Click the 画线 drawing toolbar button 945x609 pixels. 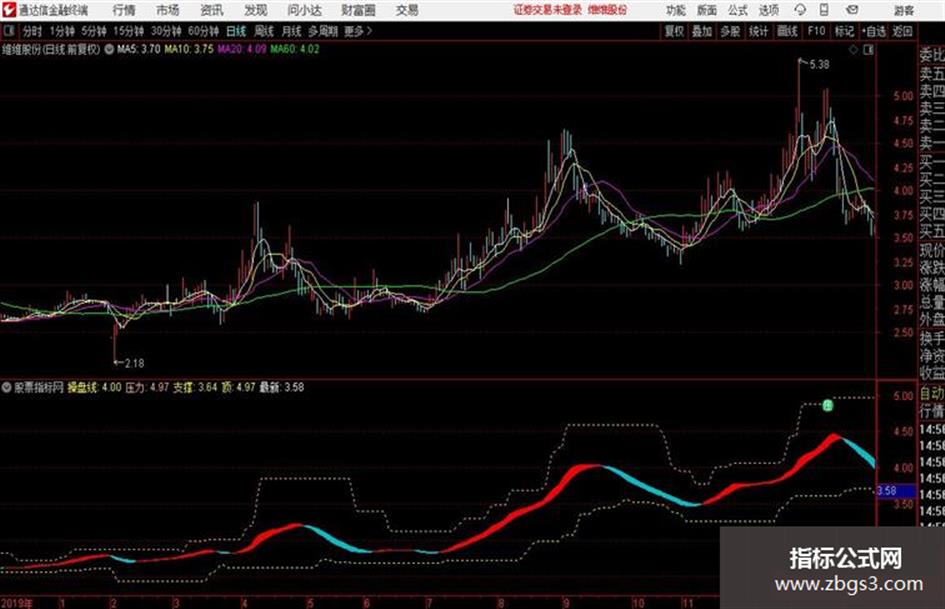(x=787, y=31)
